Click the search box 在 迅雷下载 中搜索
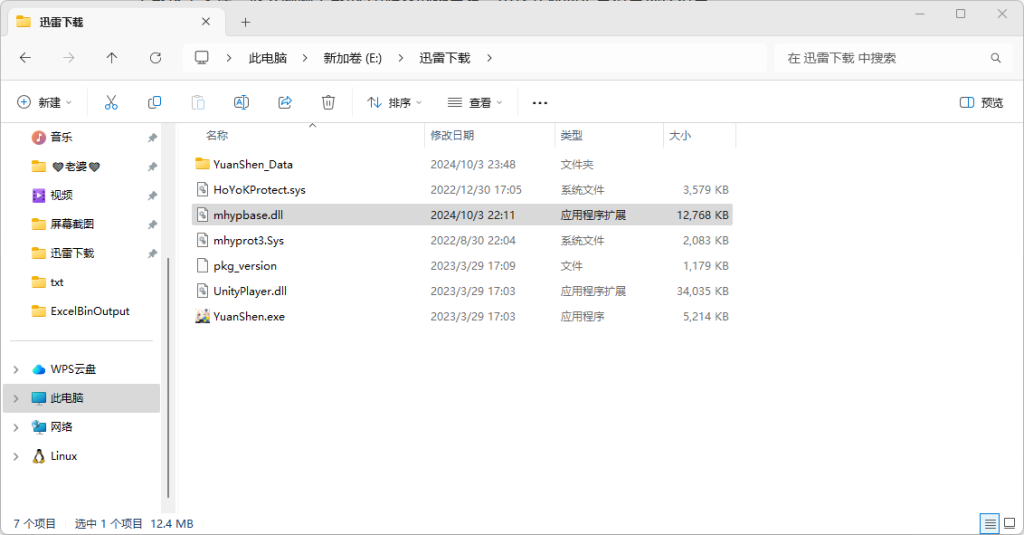1024x535 pixels. click(x=891, y=58)
